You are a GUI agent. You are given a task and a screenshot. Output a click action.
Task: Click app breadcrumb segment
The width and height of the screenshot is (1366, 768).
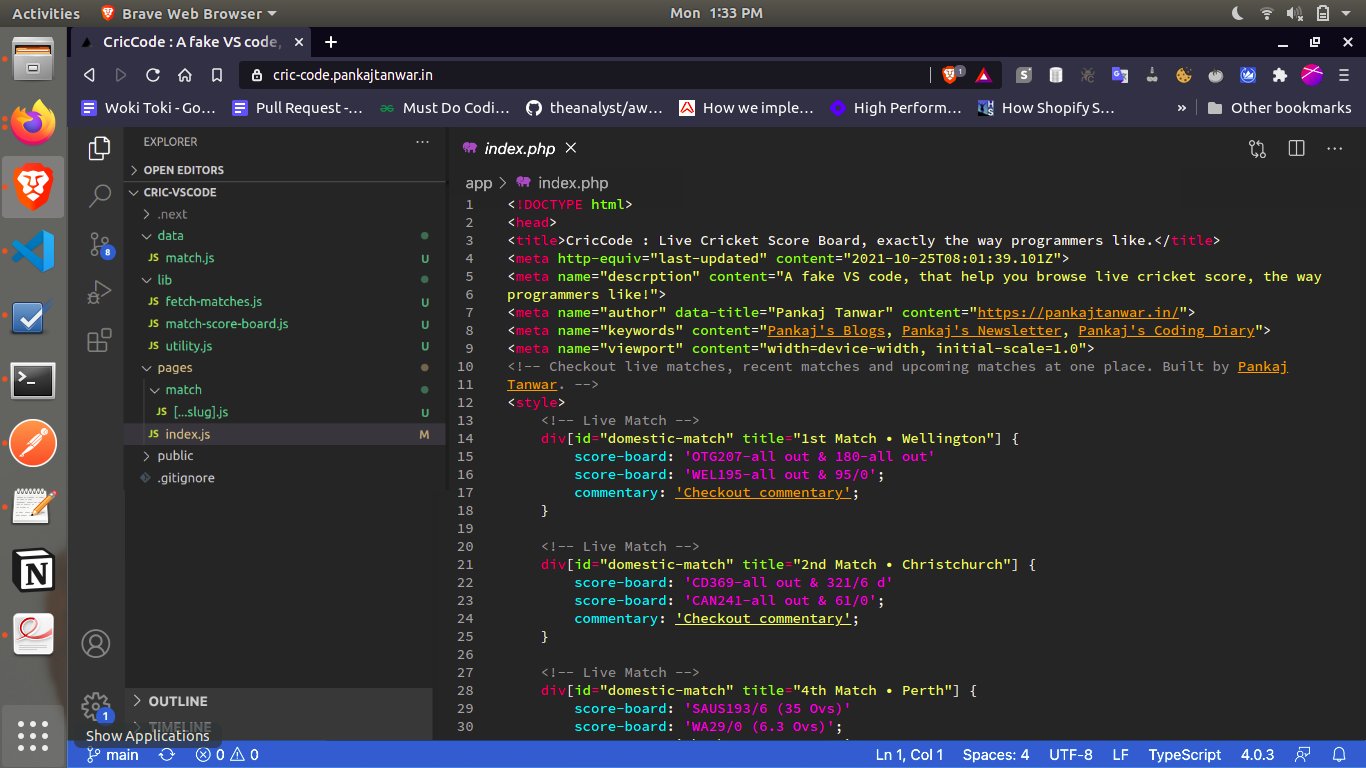(x=479, y=183)
